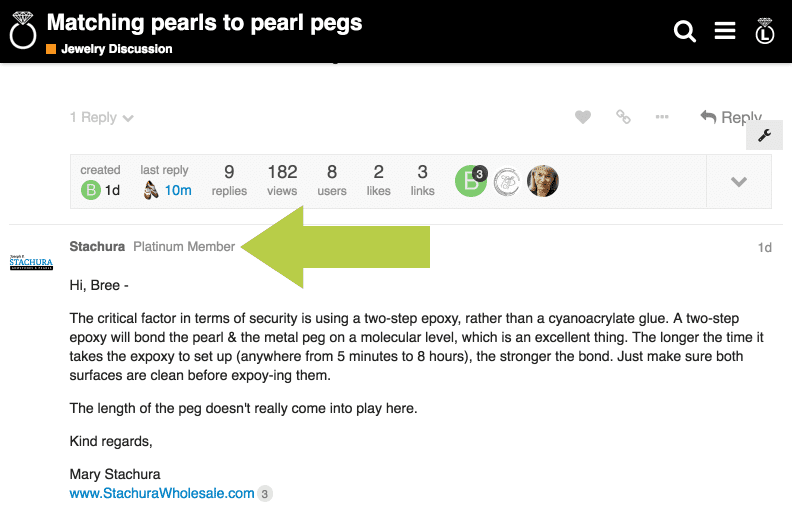Image resolution: width=792 pixels, height=528 pixels.
Task: Click green B participant avatar
Action: (x=470, y=181)
